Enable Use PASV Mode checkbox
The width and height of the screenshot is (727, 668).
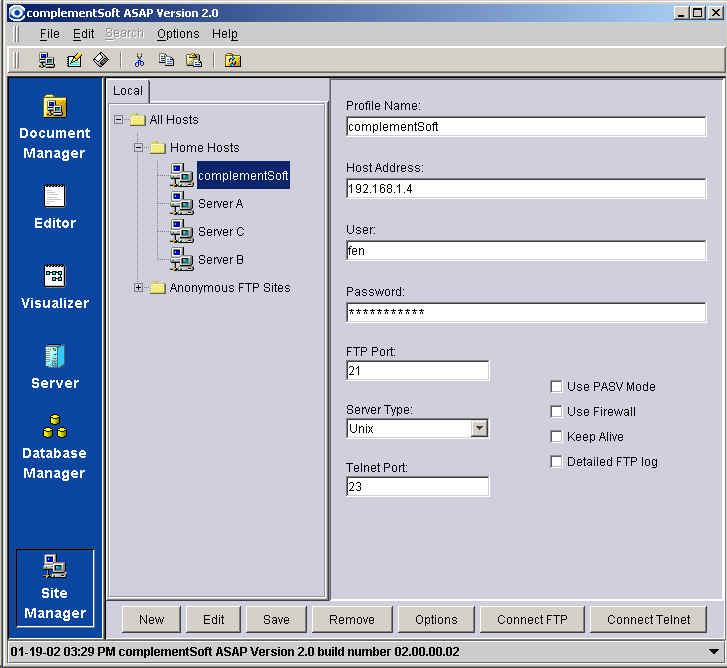click(x=556, y=387)
